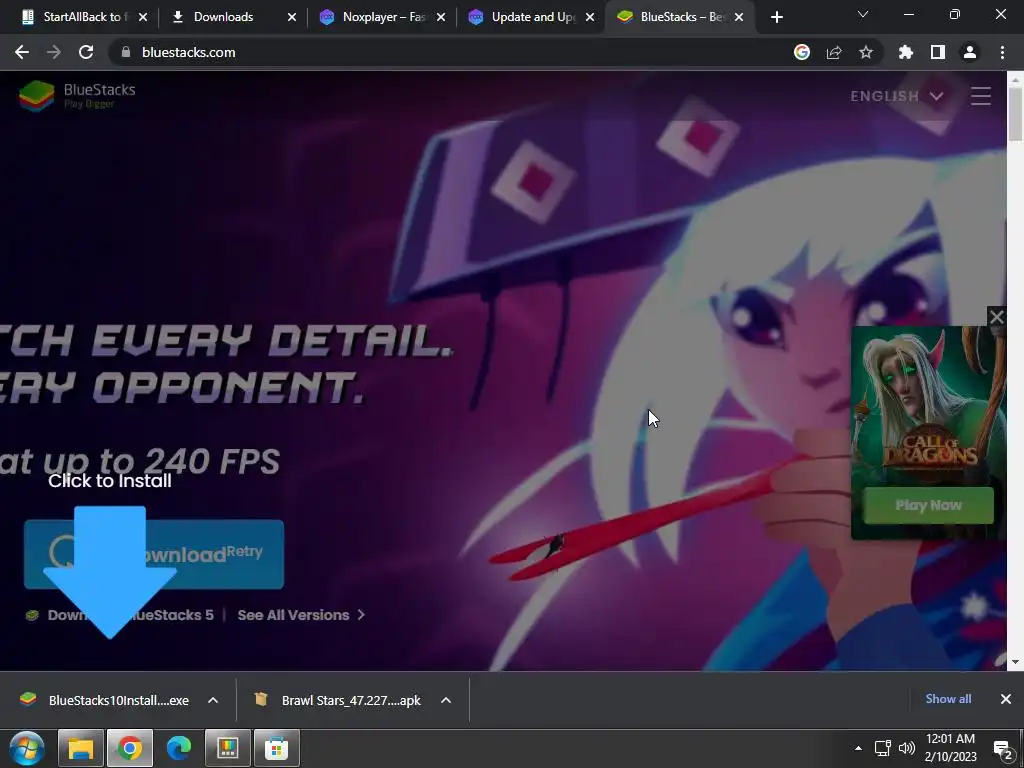The width and height of the screenshot is (1024, 768).
Task: Close the BlueStacks tab
Action: tap(739, 18)
